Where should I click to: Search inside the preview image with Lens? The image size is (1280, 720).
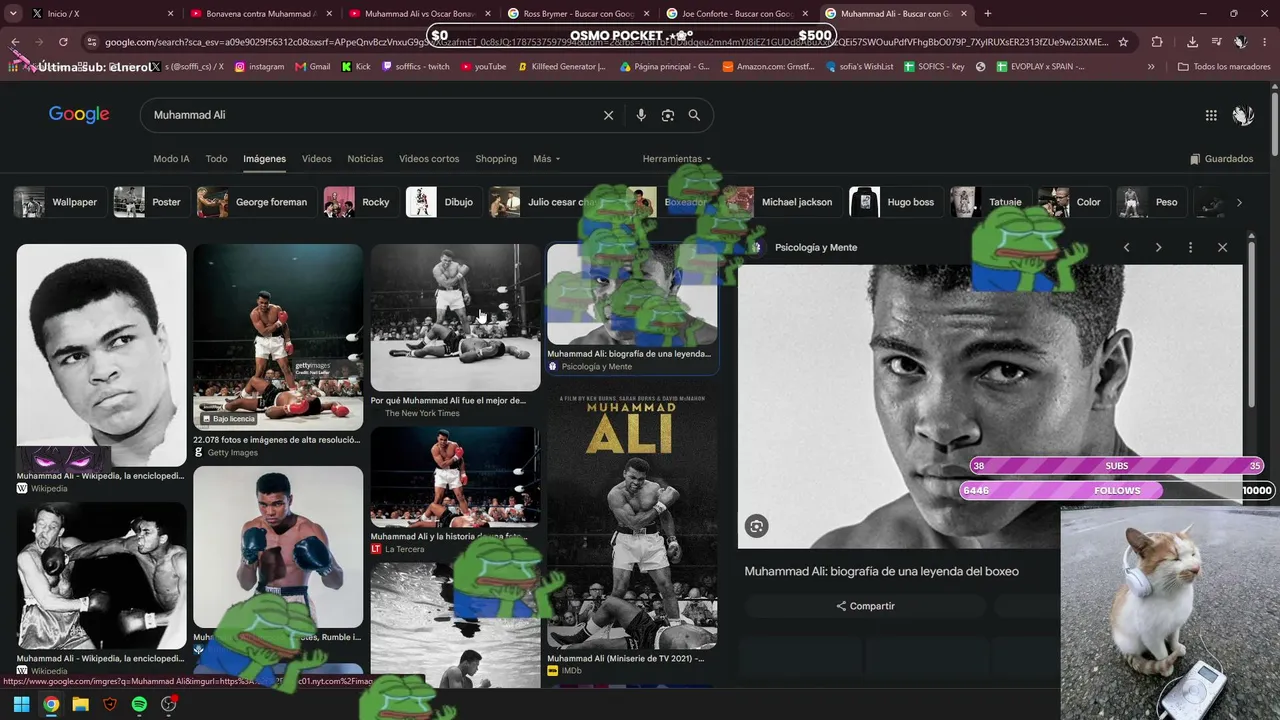point(757,526)
